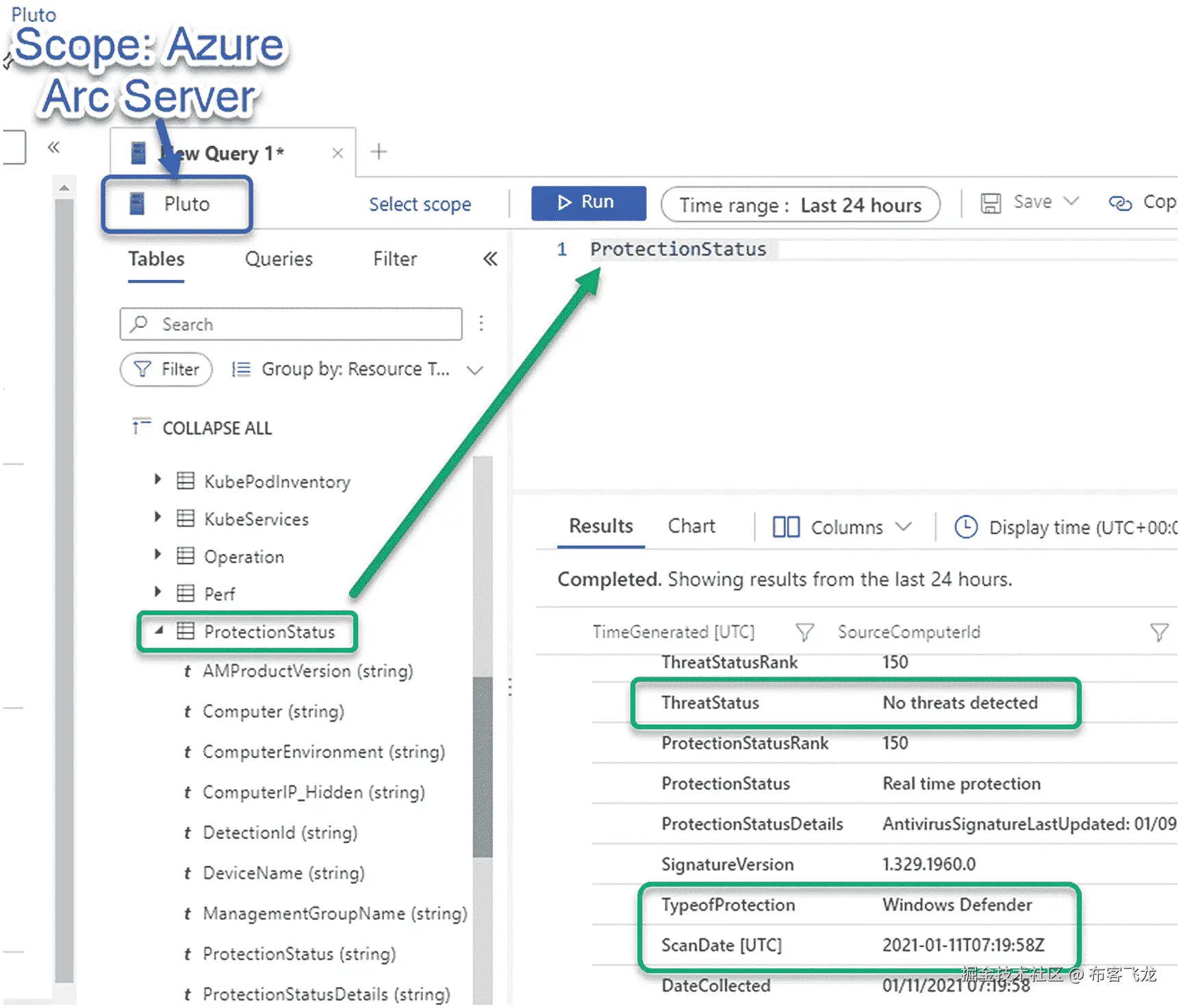Image resolution: width=1181 pixels, height=1008 pixels.
Task: Select the Computer (string) column
Action: tap(273, 711)
